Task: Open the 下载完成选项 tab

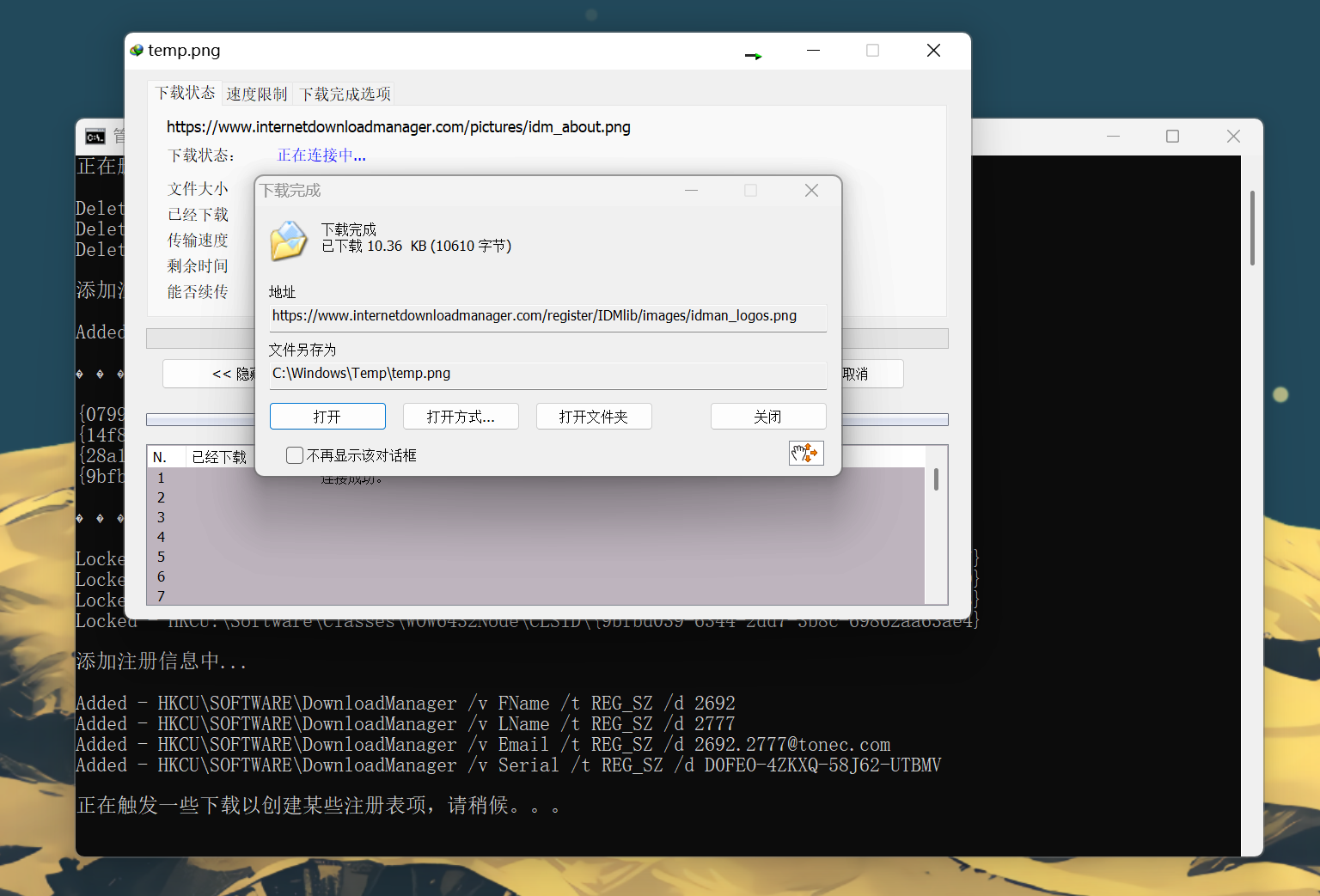Action: click(345, 94)
